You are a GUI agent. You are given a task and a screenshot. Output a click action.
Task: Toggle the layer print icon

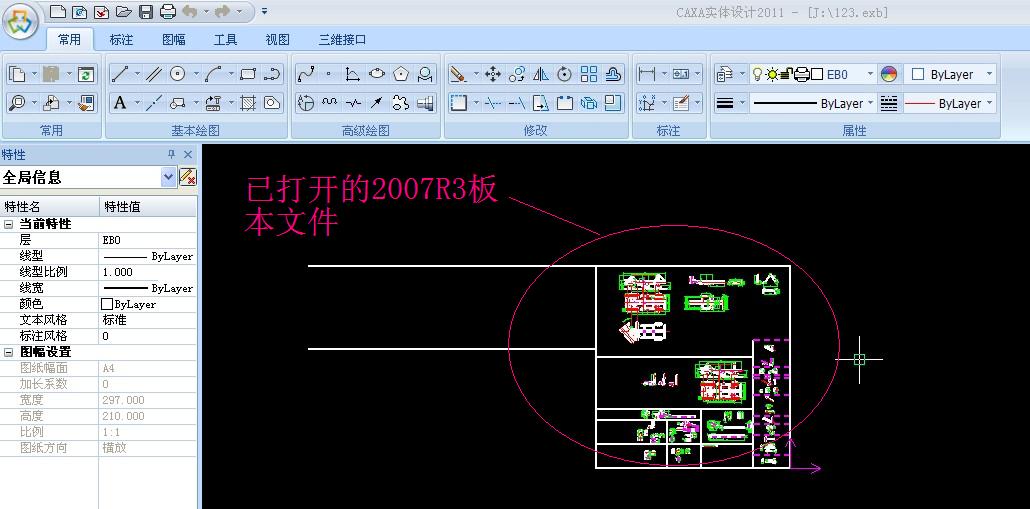tap(801, 74)
